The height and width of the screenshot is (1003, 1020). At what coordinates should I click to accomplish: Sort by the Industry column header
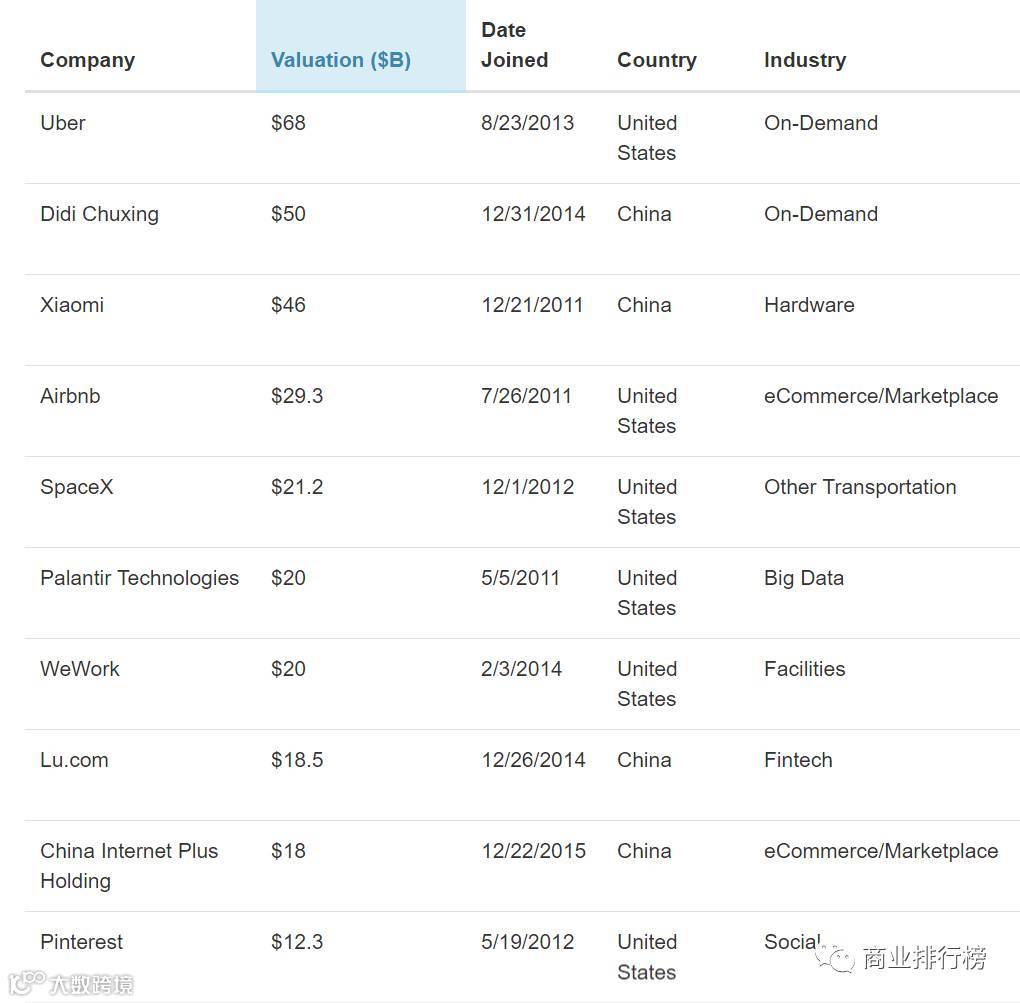click(805, 60)
